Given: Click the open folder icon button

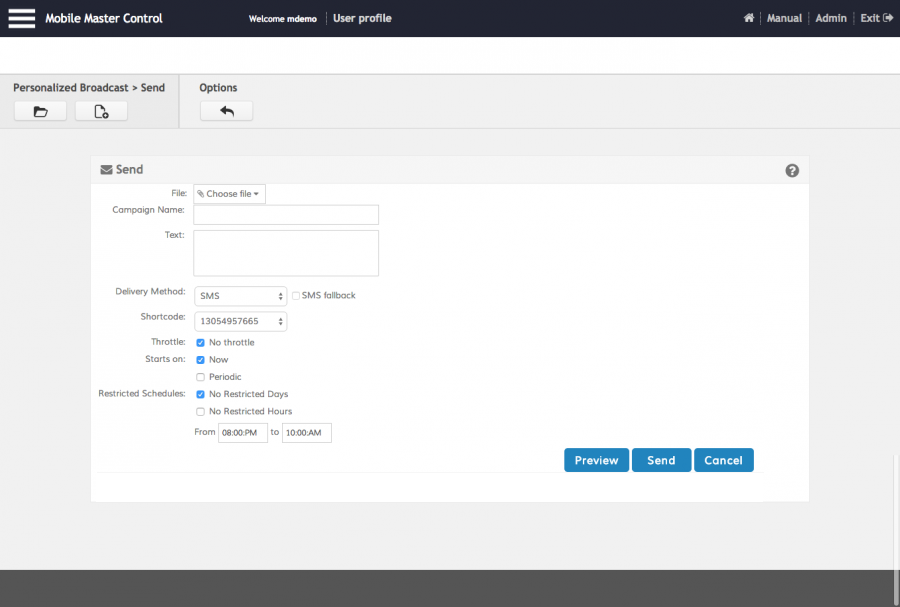Looking at the screenshot, I should pyautogui.click(x=40, y=111).
